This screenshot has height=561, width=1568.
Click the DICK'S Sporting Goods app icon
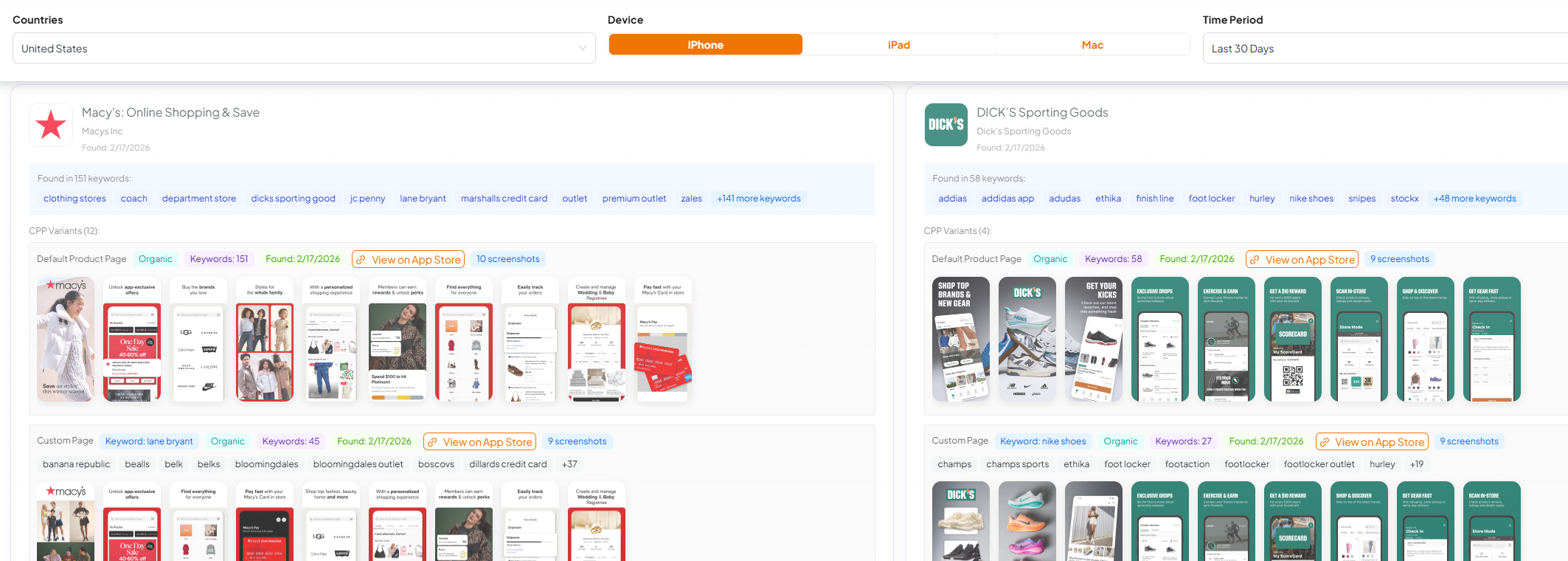pyautogui.click(x=946, y=125)
